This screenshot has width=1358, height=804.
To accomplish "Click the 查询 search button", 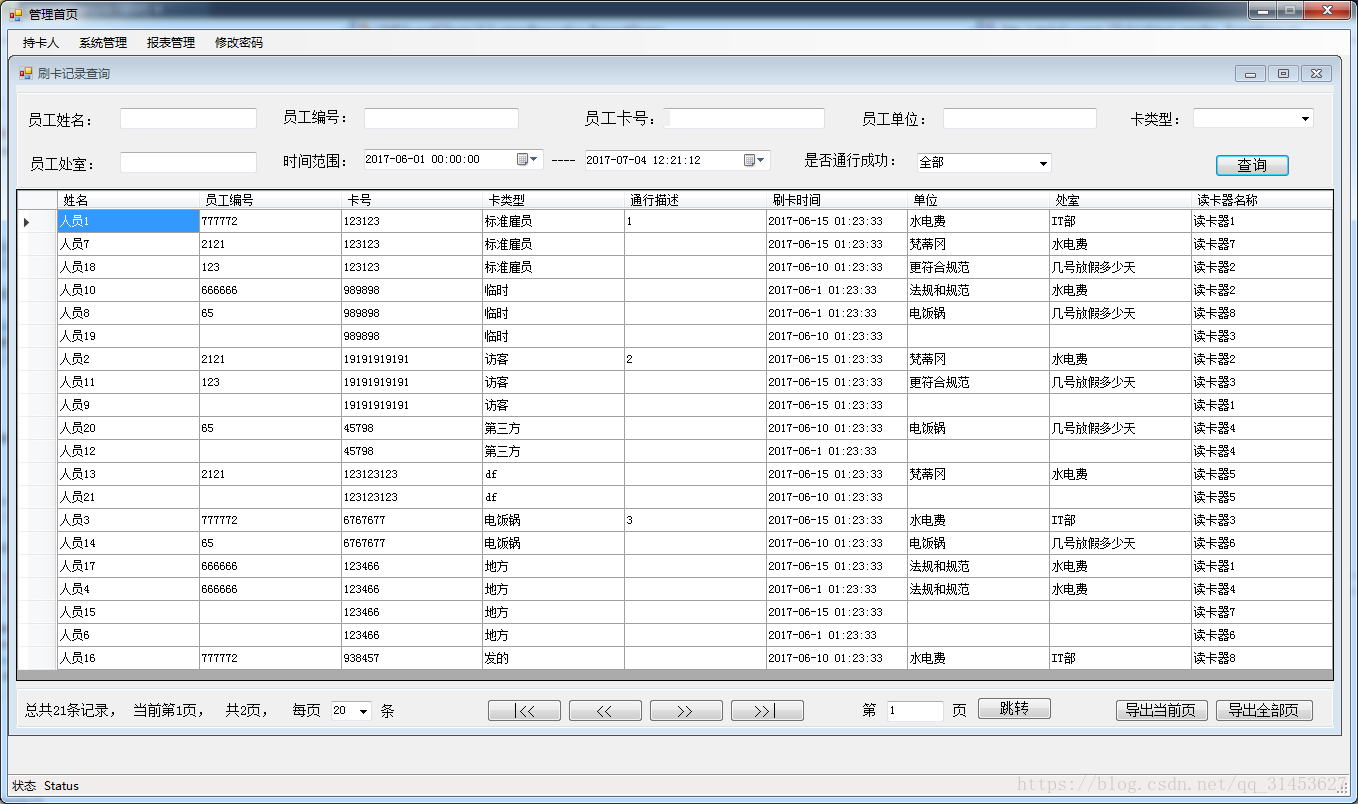I will tap(1252, 165).
